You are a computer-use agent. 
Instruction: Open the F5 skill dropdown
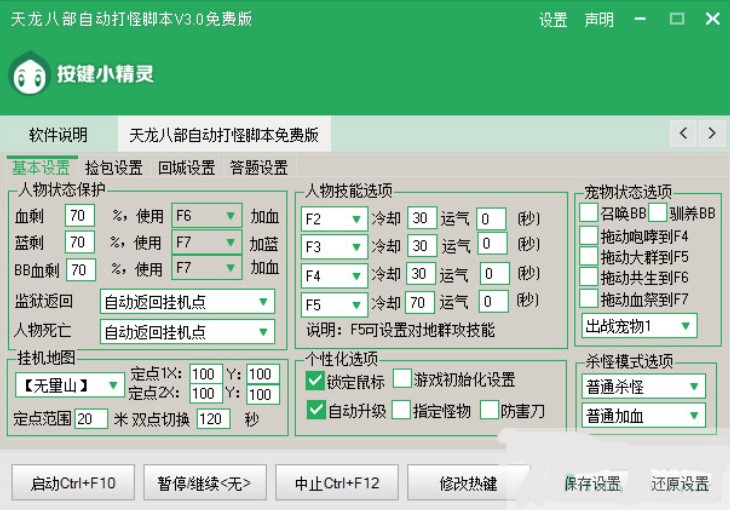[x=334, y=305]
